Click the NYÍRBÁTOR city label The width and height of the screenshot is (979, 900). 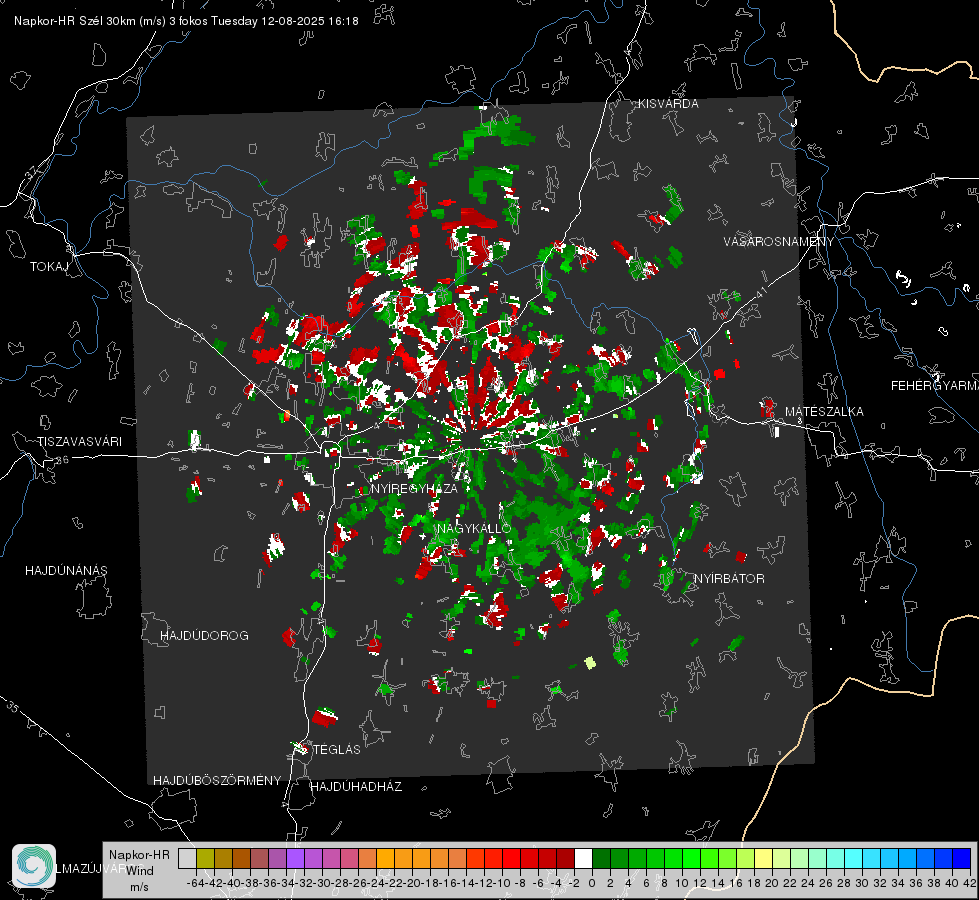(729, 579)
